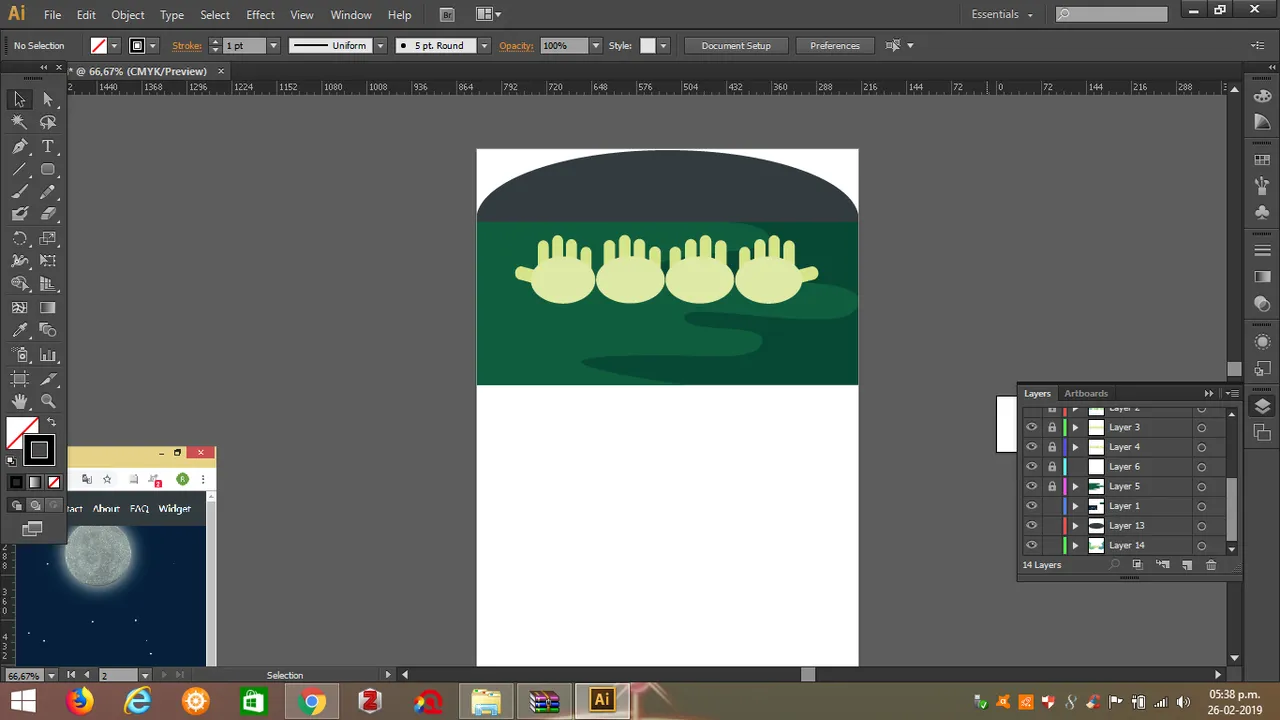
Task: Select the Scale tool
Action: tap(47, 239)
